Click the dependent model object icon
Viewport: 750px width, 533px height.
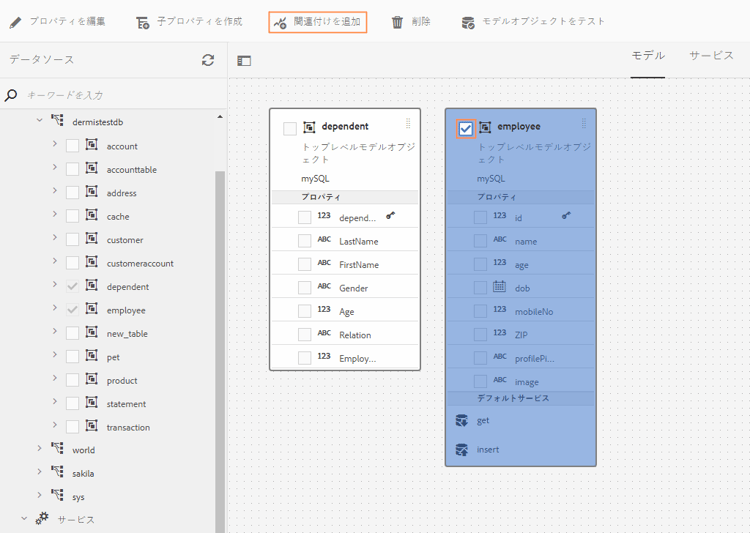point(309,127)
